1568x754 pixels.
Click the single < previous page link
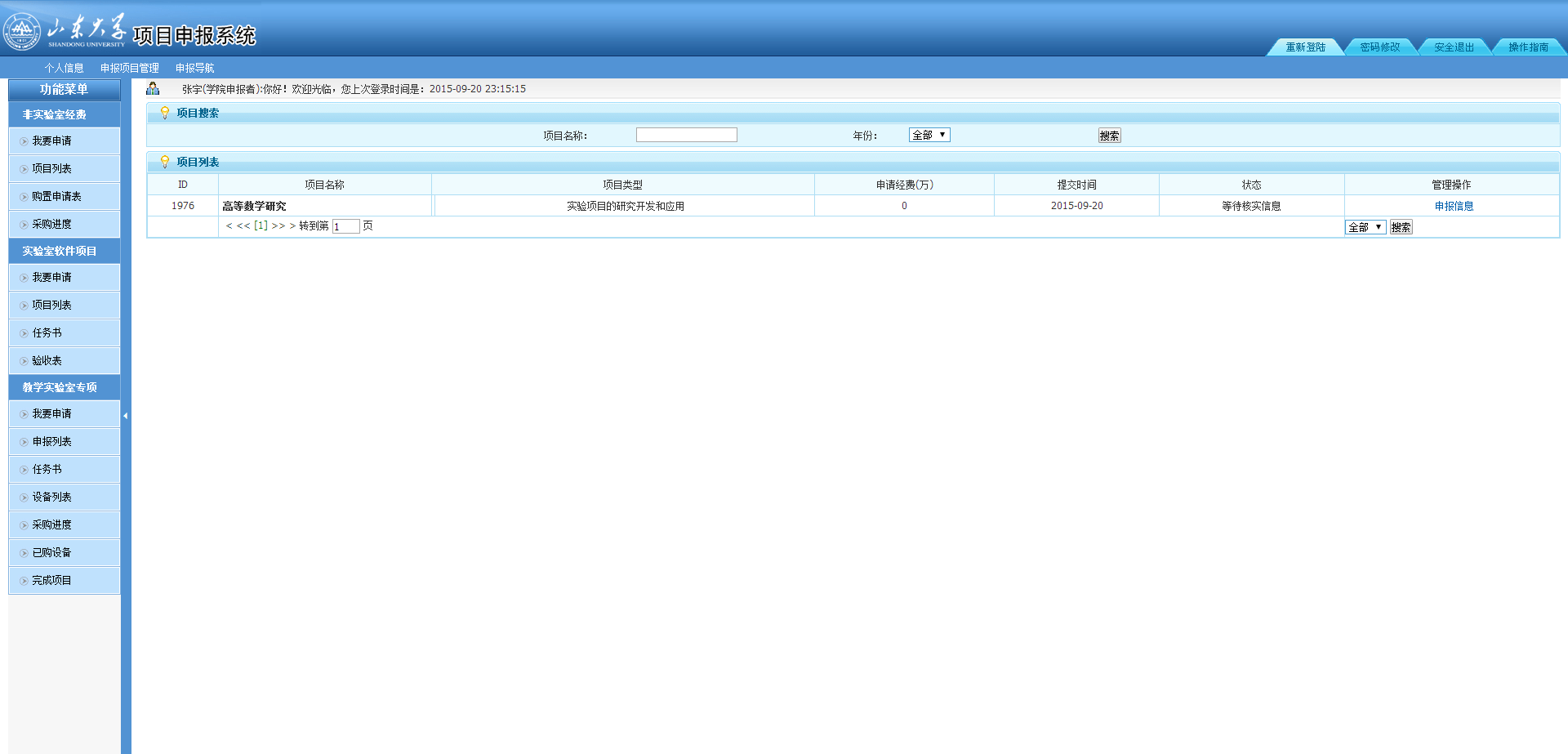tap(229, 225)
